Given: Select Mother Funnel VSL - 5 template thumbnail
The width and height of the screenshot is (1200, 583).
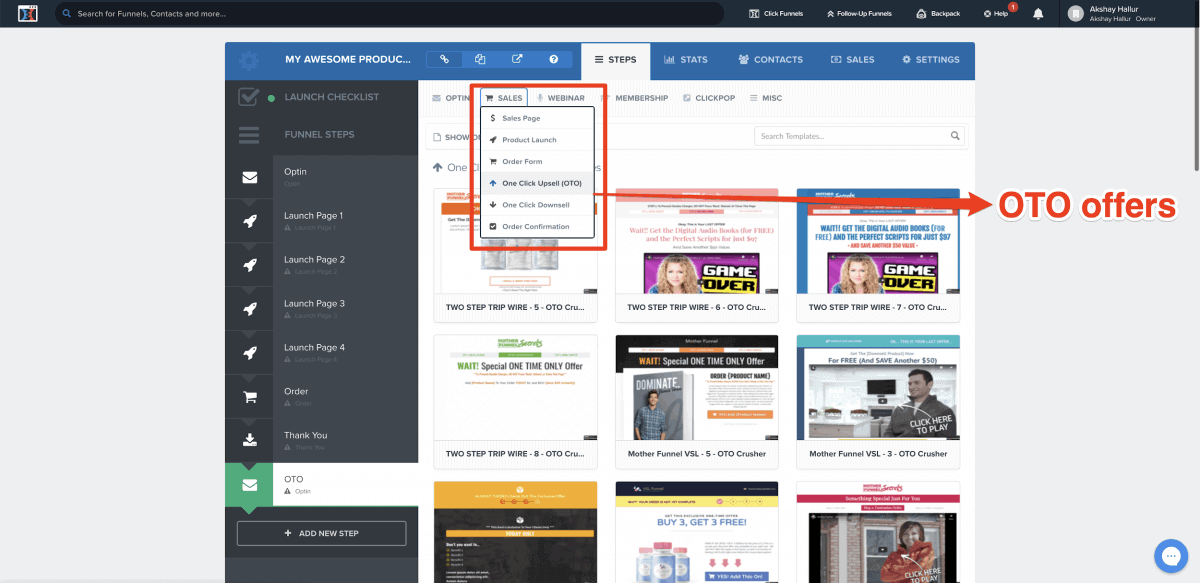Looking at the screenshot, I should [x=697, y=390].
